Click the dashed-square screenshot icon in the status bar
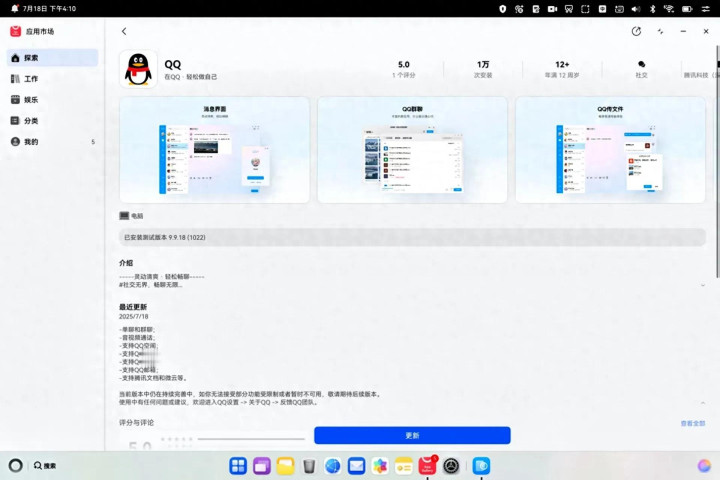The width and height of the screenshot is (720, 480). [x=585, y=9]
